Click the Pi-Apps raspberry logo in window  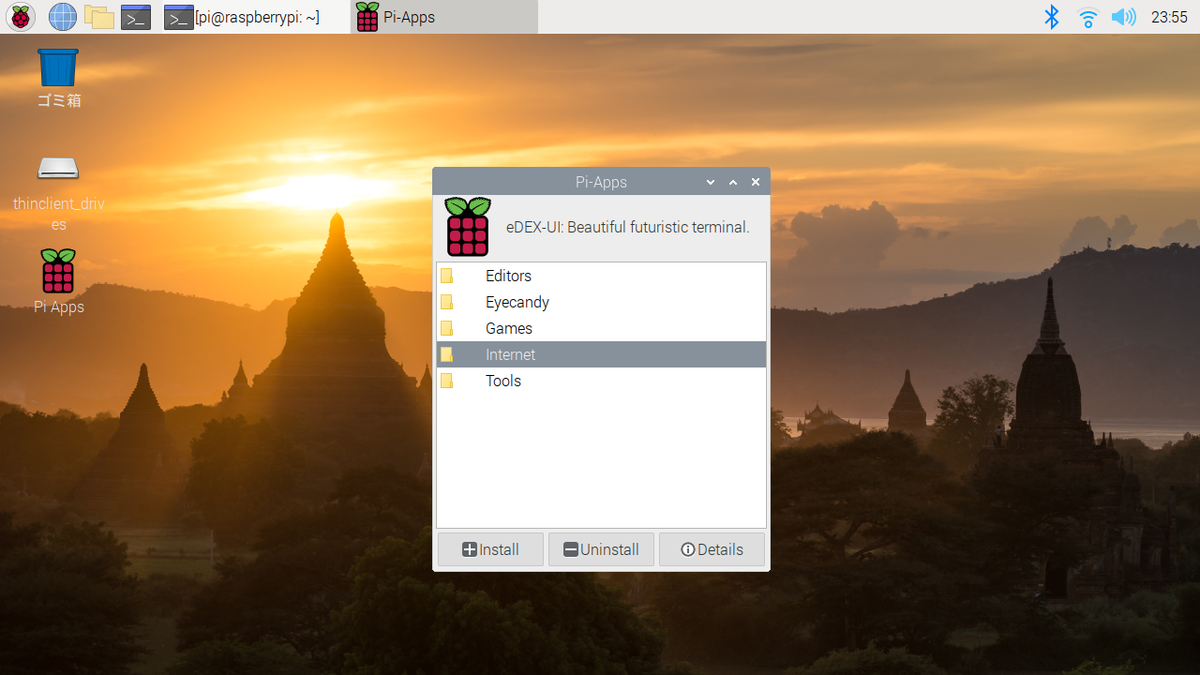pyautogui.click(x=467, y=227)
